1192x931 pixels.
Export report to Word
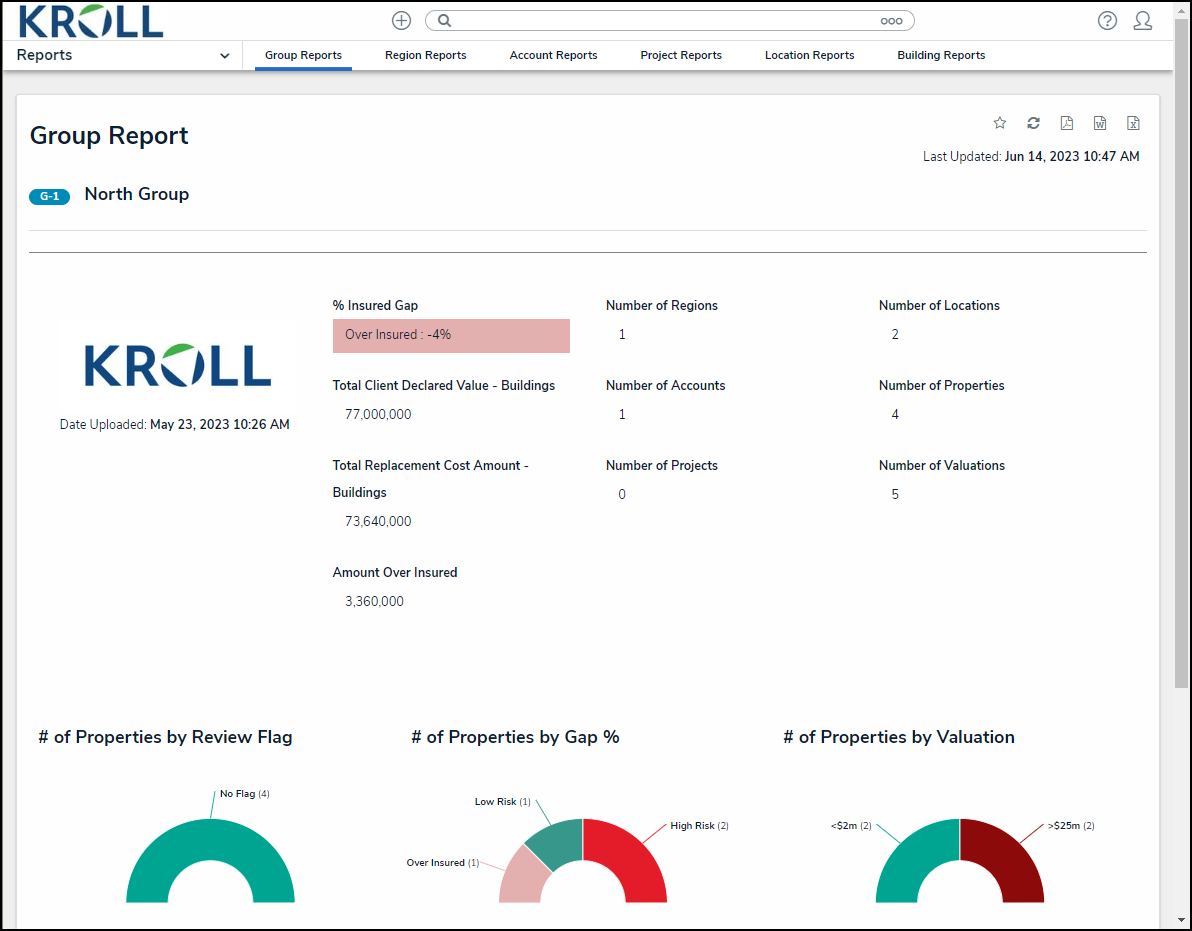click(1100, 122)
